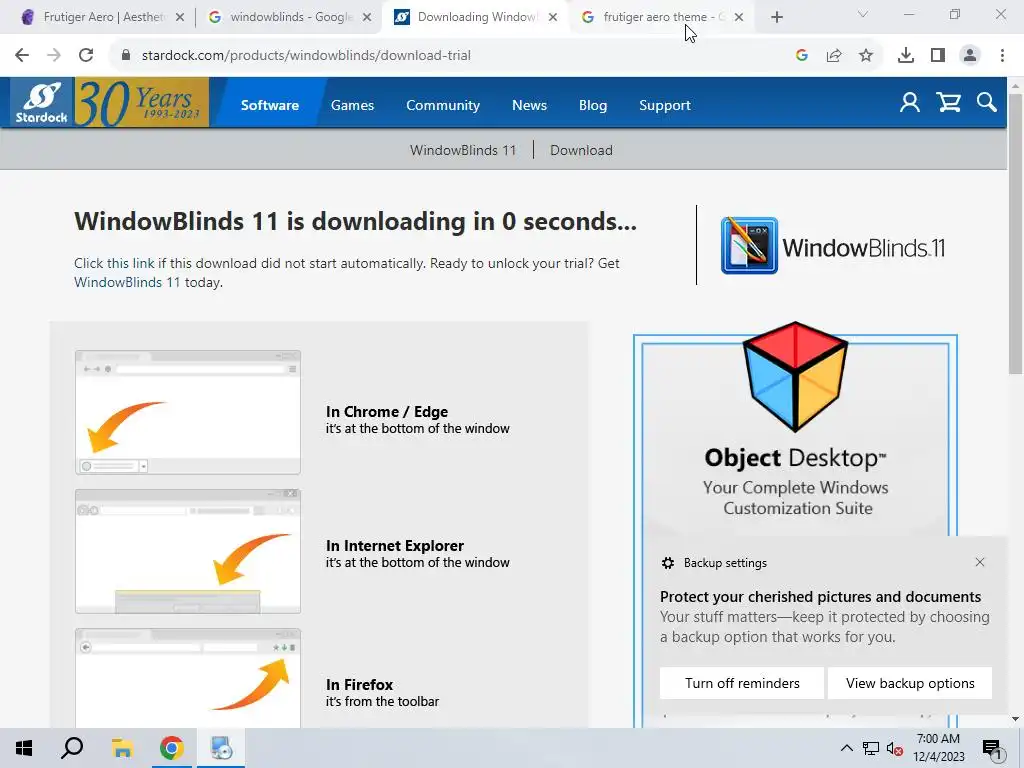Click Turn off reminders button
The height and width of the screenshot is (768, 1024).
coord(742,683)
